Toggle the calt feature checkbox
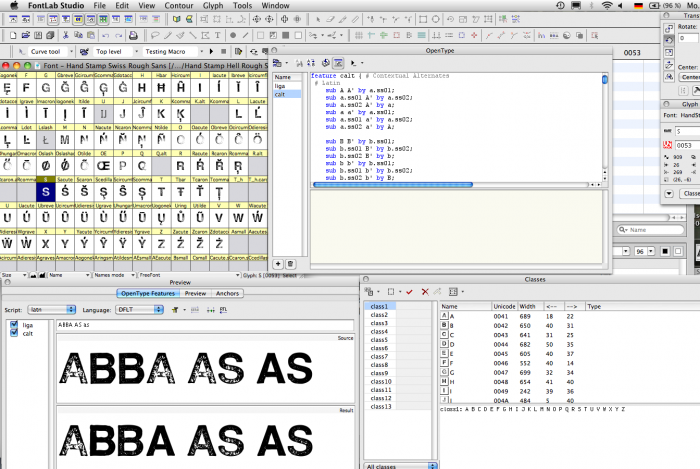 [x=14, y=333]
